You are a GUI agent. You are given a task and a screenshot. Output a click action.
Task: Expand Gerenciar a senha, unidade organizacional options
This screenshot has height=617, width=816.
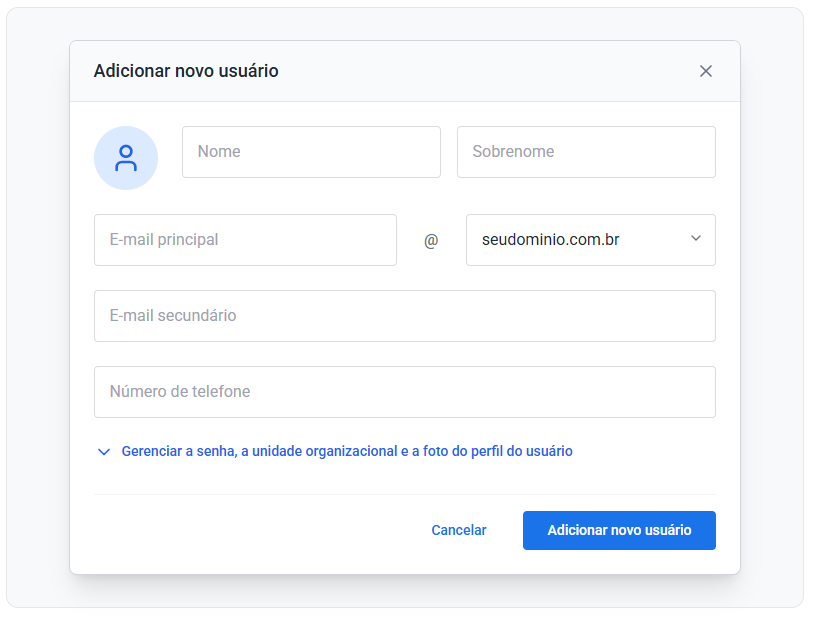(x=346, y=451)
